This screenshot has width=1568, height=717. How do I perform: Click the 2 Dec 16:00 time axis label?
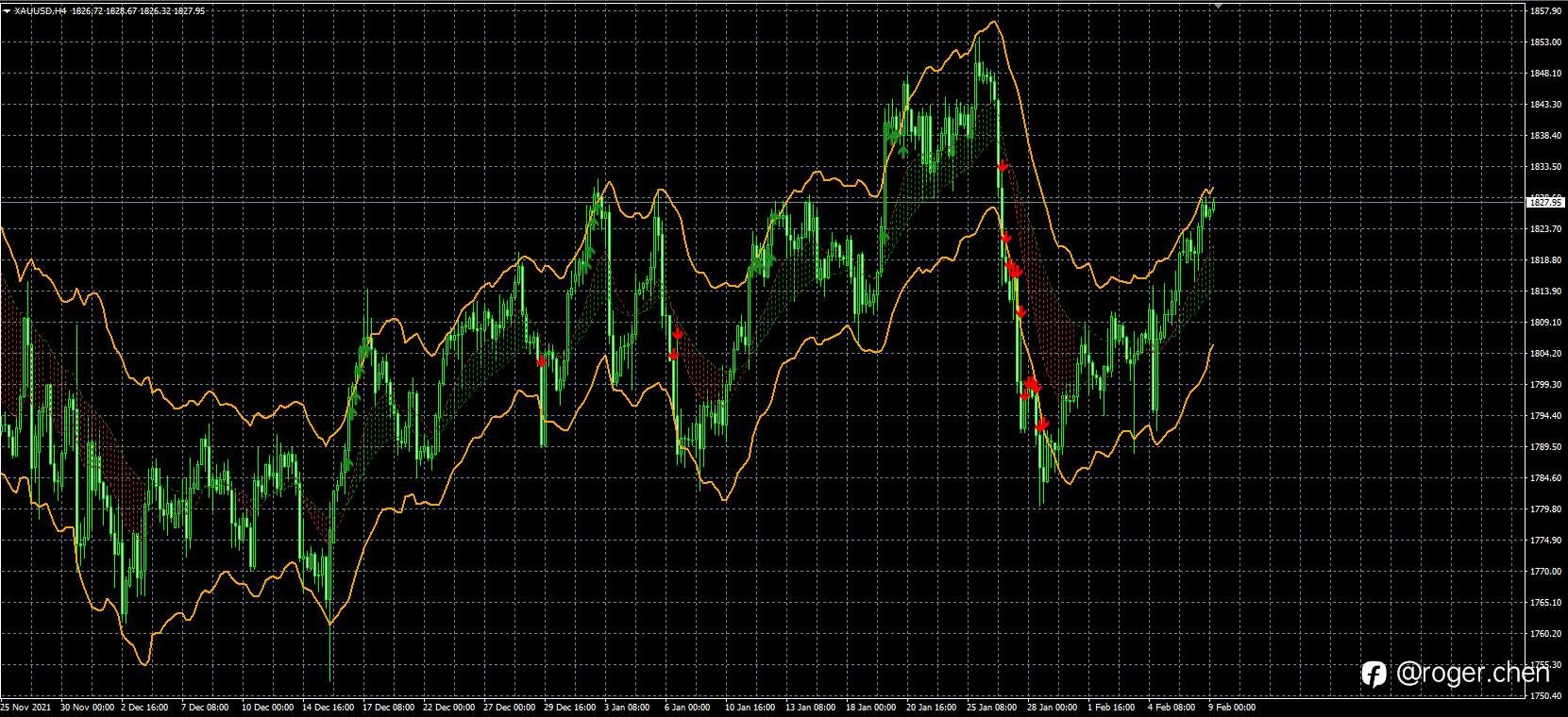coord(144,707)
